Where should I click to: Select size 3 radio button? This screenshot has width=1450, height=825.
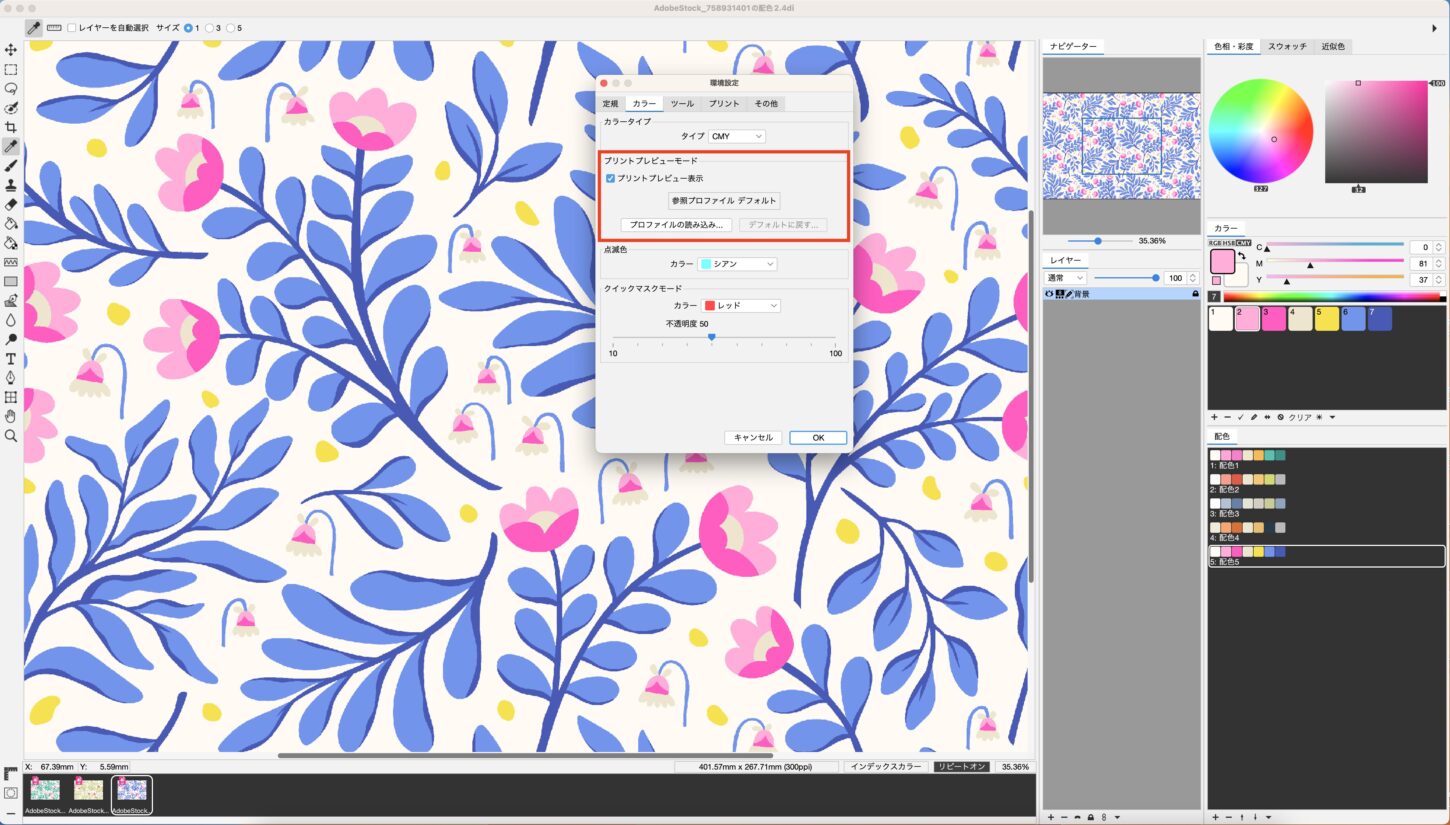pyautogui.click(x=210, y=28)
